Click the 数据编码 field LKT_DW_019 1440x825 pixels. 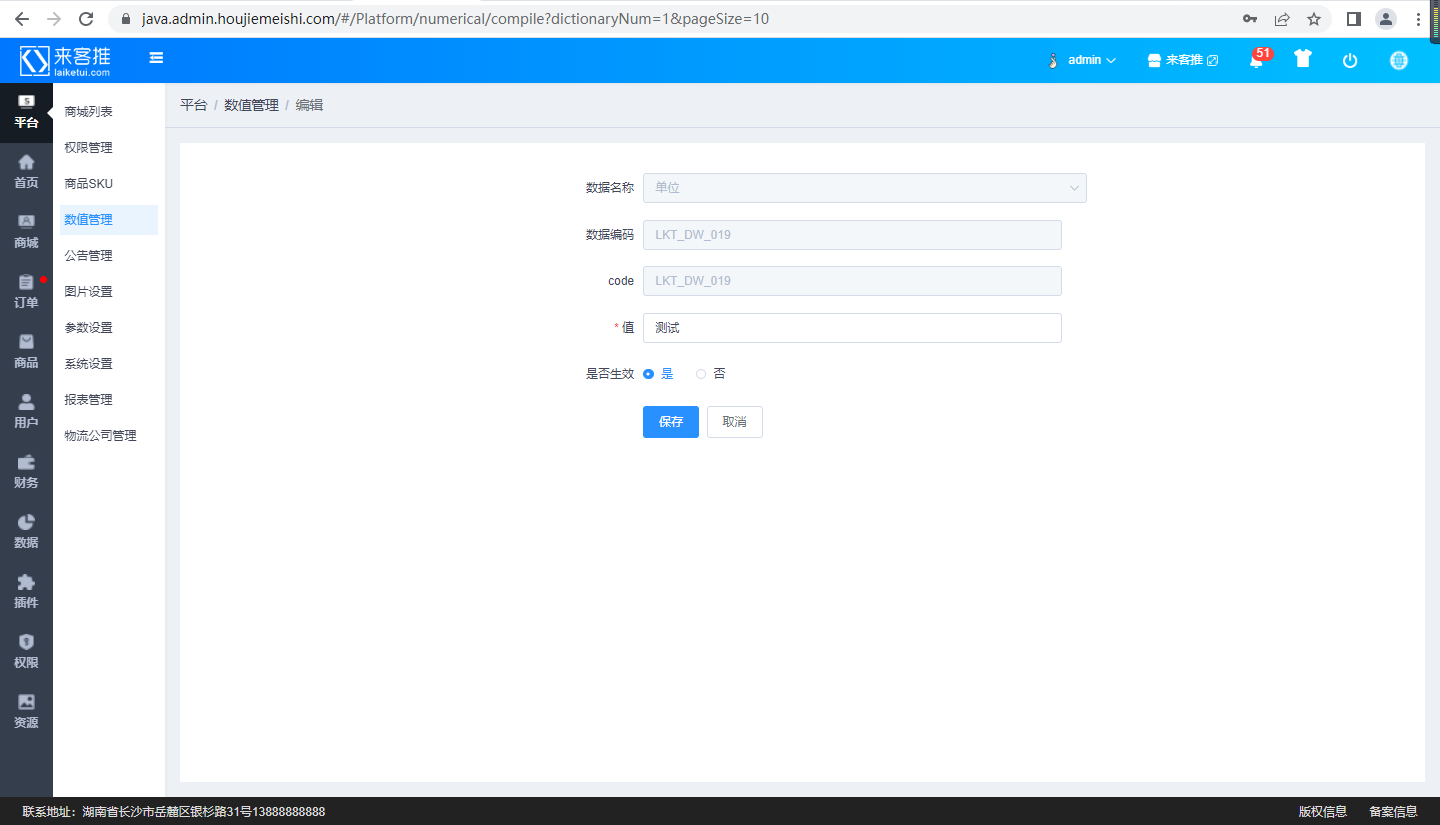[852, 235]
